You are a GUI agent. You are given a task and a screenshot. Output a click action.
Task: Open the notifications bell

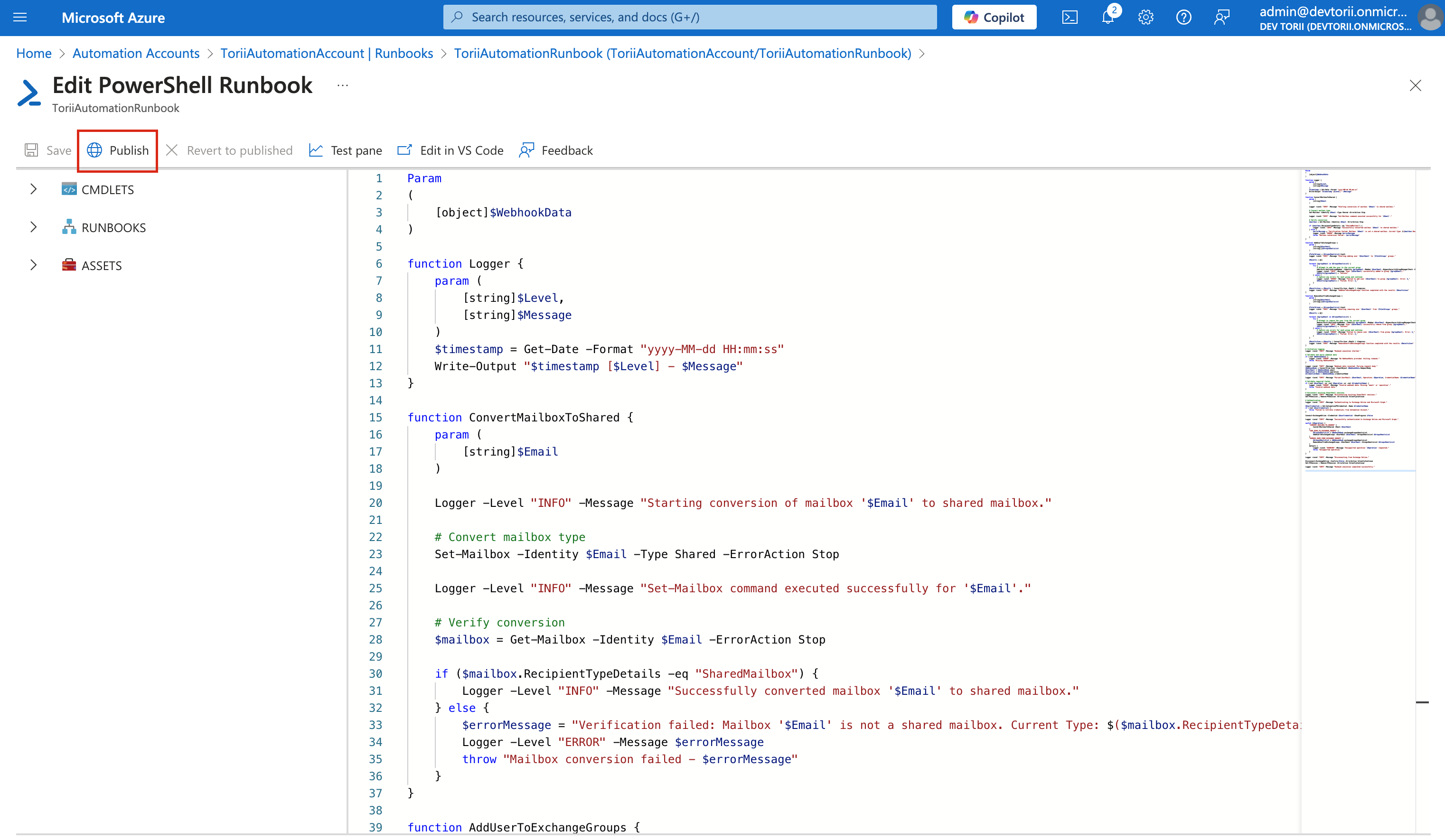coord(1108,17)
